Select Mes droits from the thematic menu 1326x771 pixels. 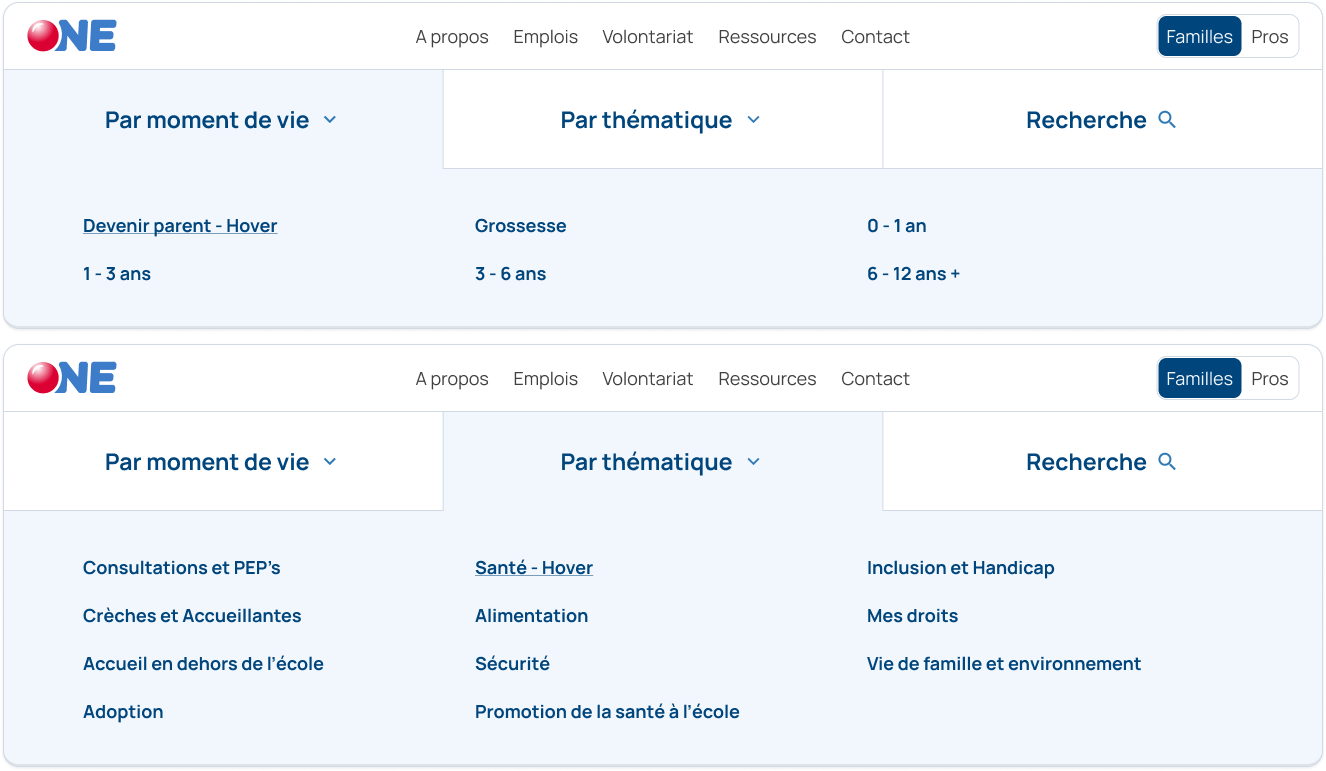point(913,615)
